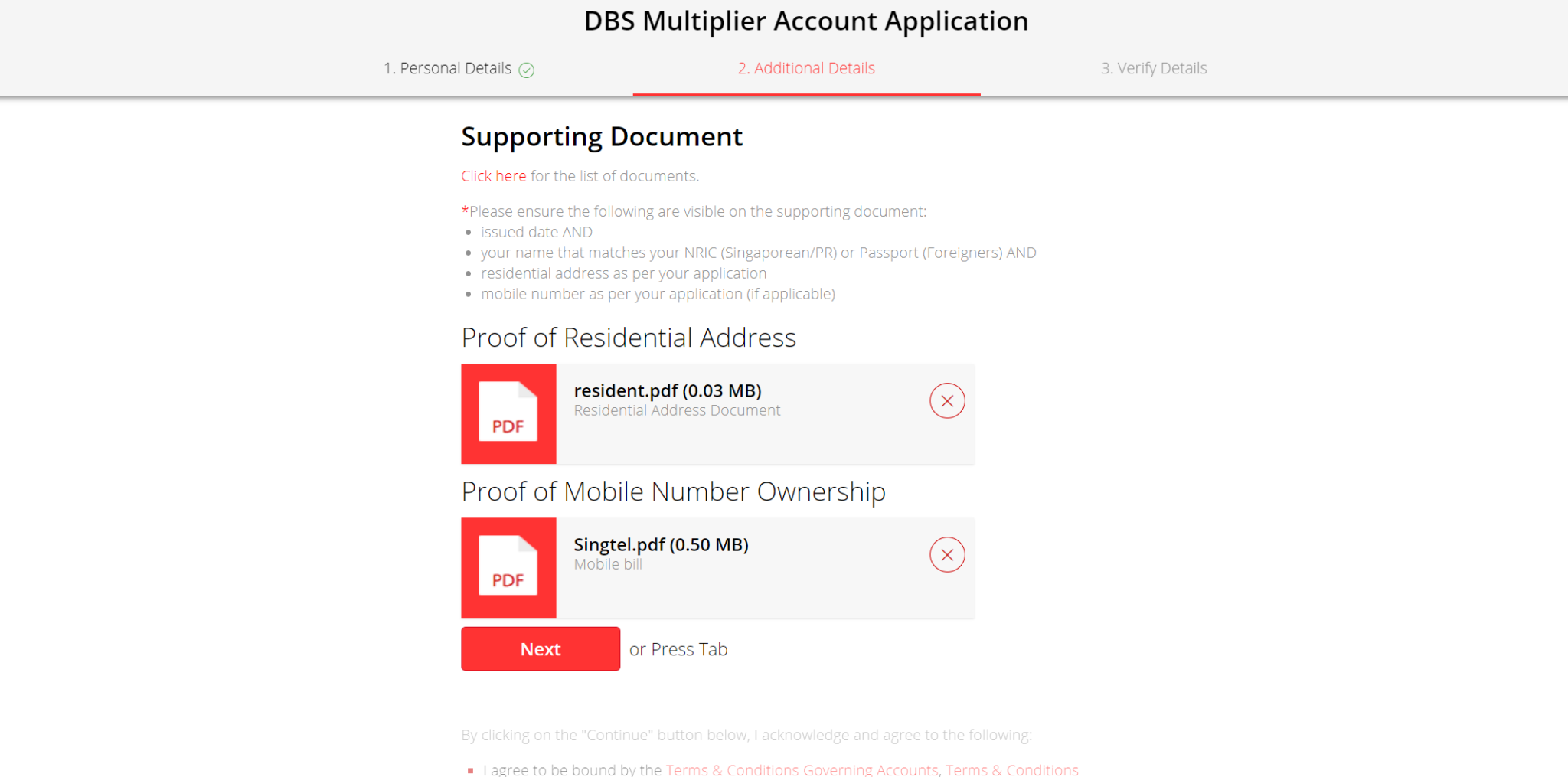The width and height of the screenshot is (1568, 777).
Task: Open the 'Click here' documents list link
Action: click(494, 176)
